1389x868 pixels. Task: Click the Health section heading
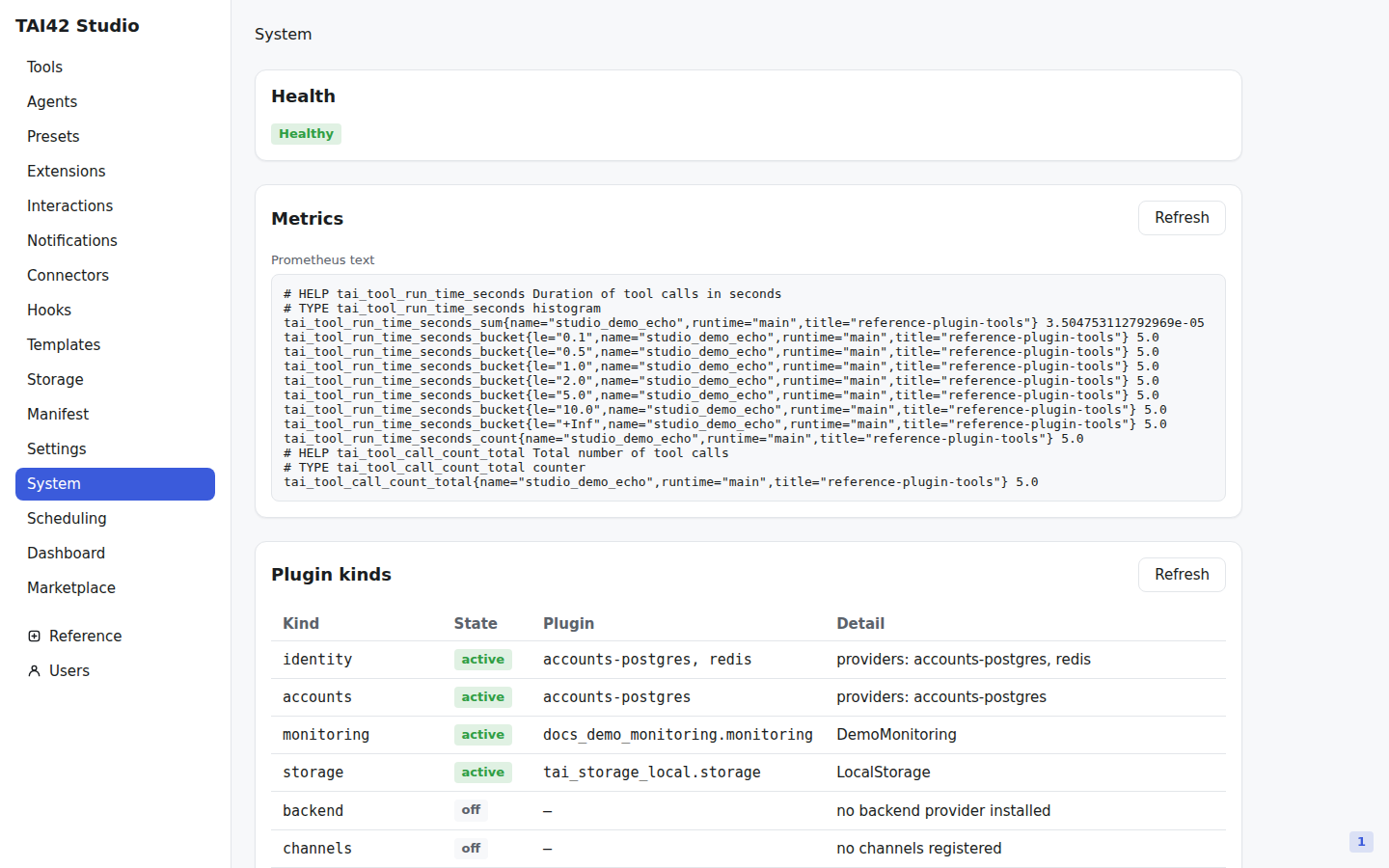click(x=303, y=96)
